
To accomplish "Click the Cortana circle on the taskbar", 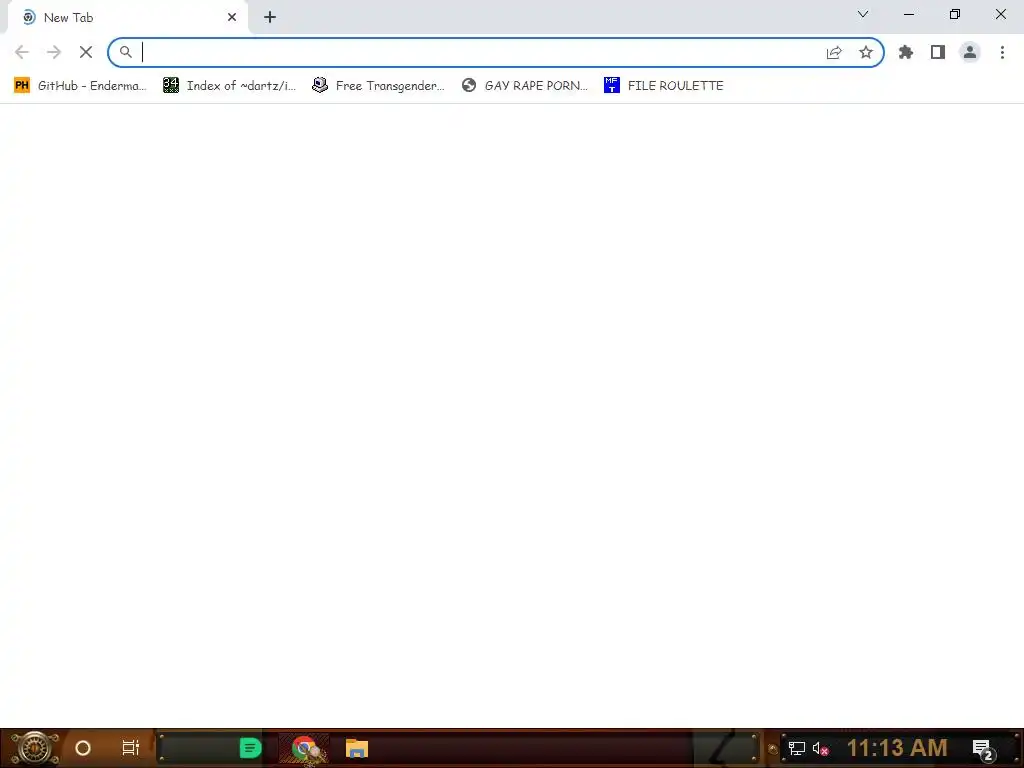I will (83, 748).
